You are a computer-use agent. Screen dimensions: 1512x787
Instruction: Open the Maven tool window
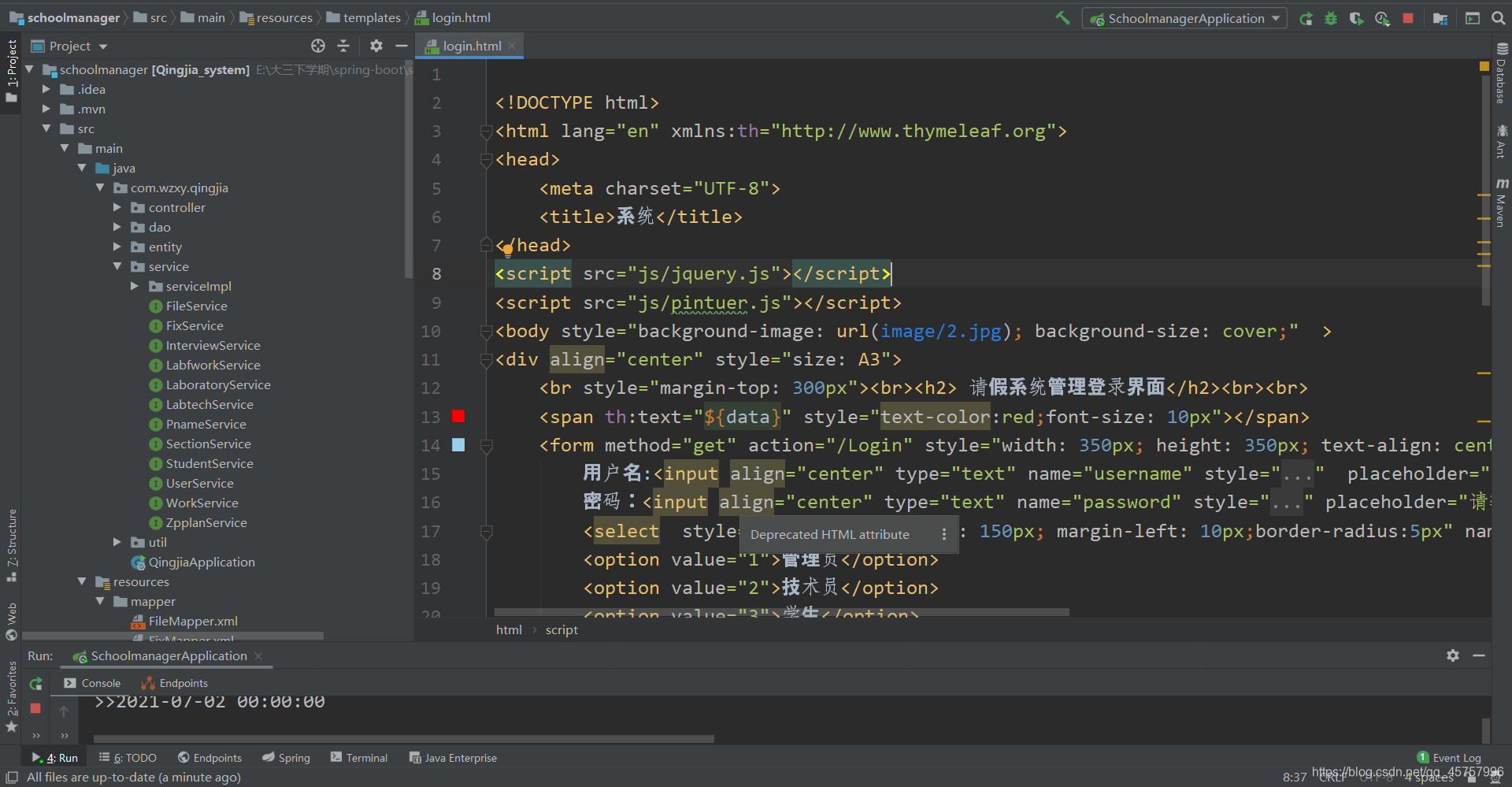[x=1502, y=203]
